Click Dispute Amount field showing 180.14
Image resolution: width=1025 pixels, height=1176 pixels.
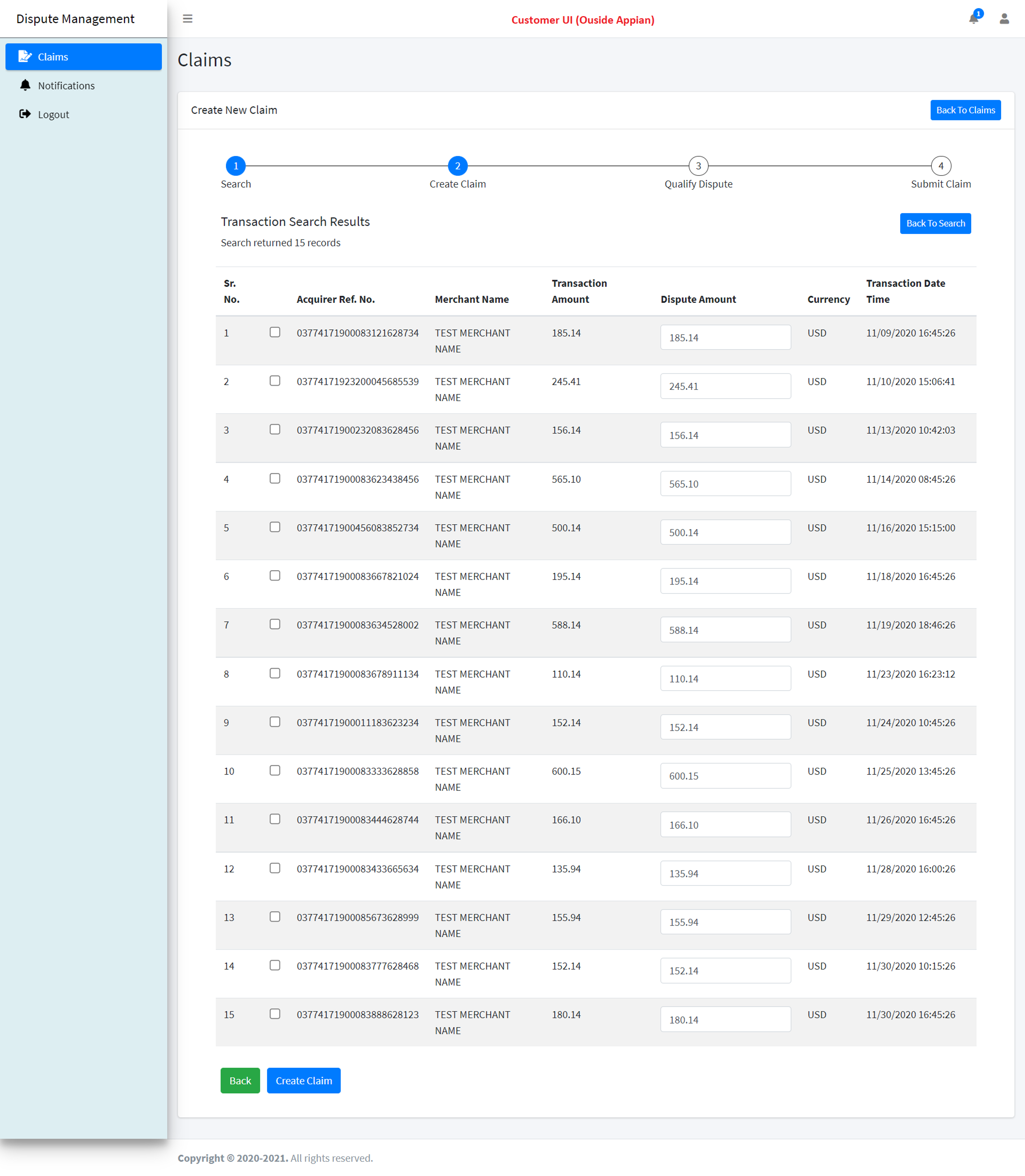tap(725, 1020)
